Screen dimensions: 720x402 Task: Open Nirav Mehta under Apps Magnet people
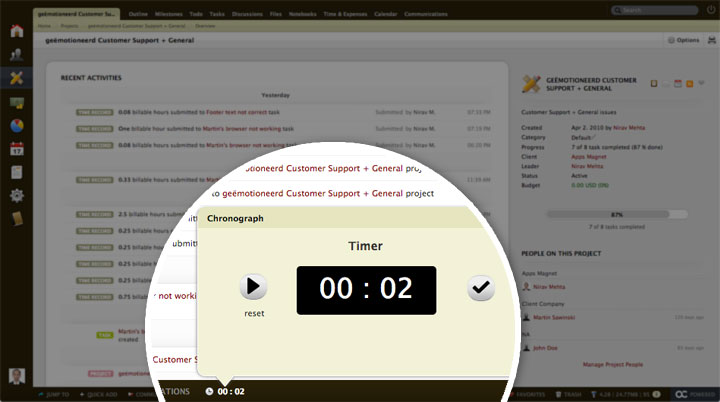pyautogui.click(x=549, y=287)
